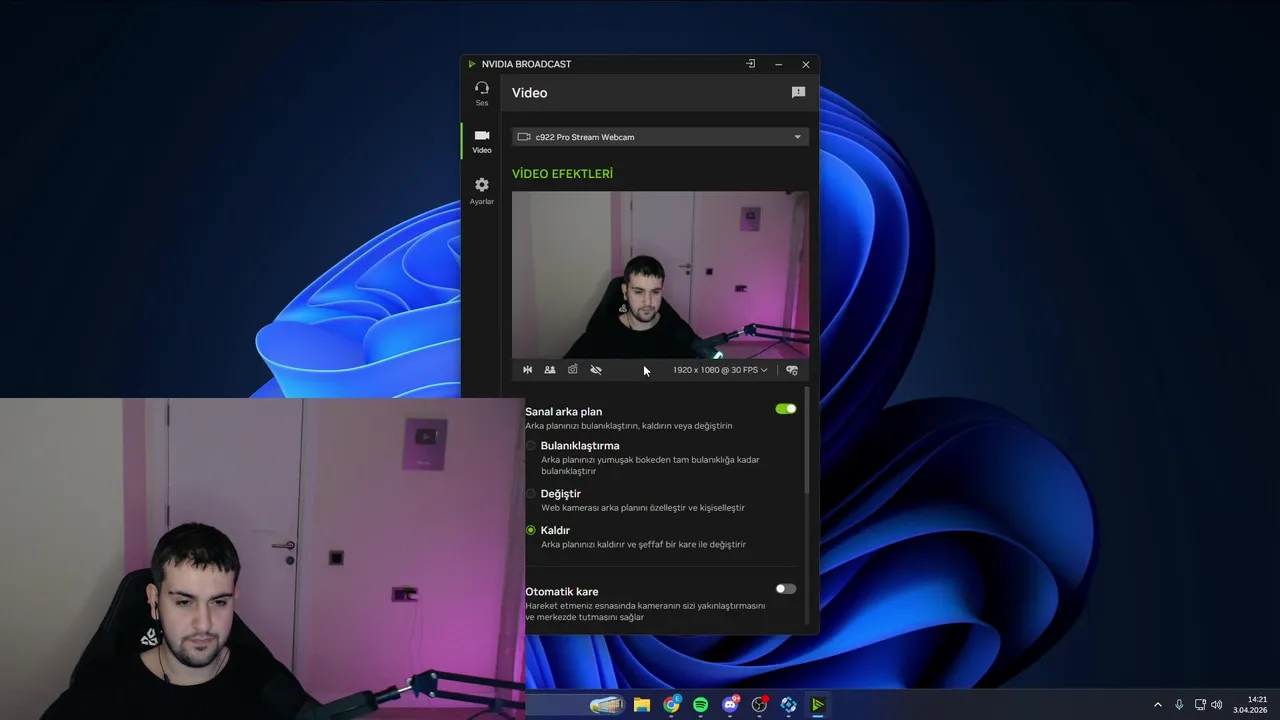
Task: Show hidden tray icons chevron
Action: pos(1158,705)
